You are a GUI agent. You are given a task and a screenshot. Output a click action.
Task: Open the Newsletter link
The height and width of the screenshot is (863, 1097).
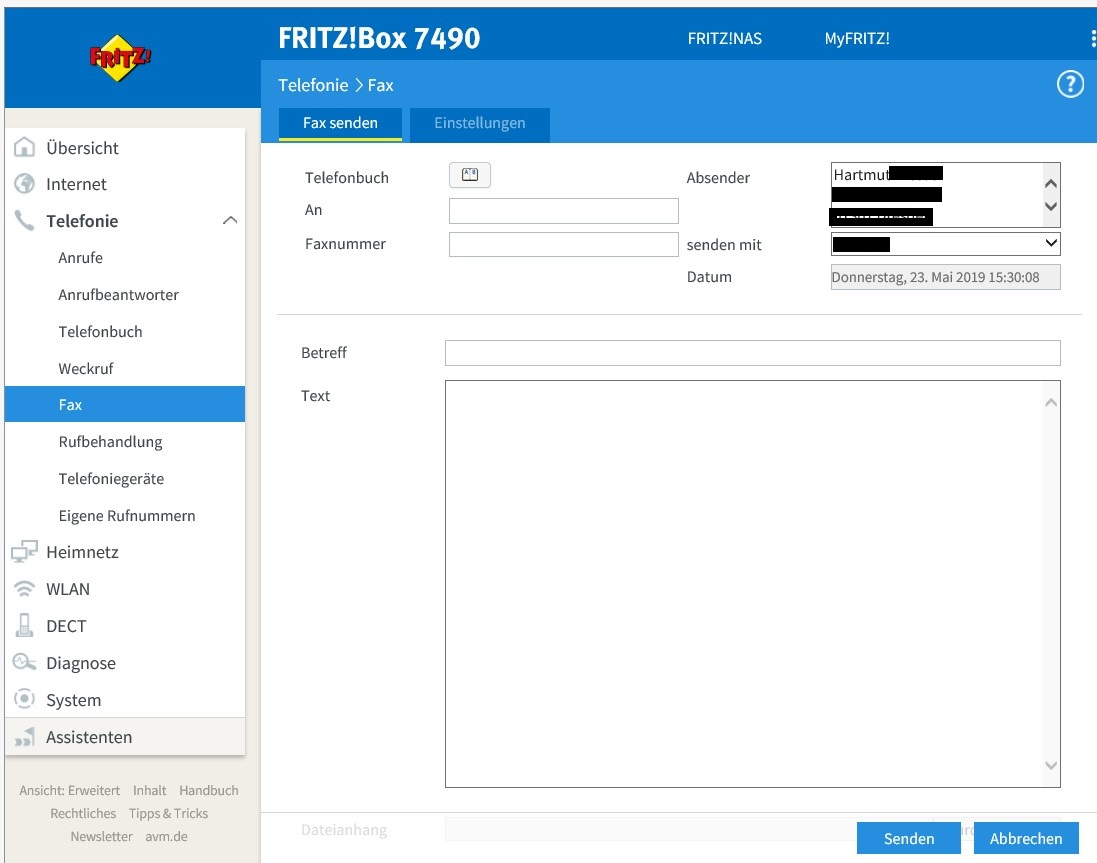(101, 836)
